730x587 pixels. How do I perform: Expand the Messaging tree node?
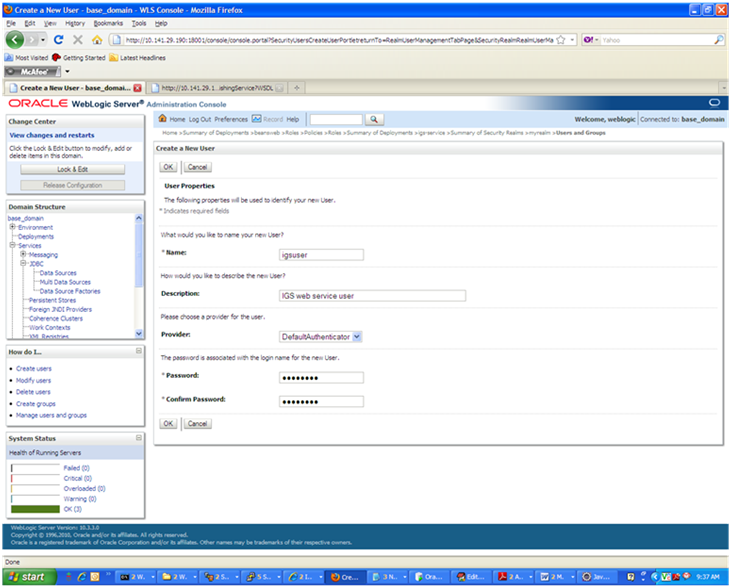[x=23, y=254]
